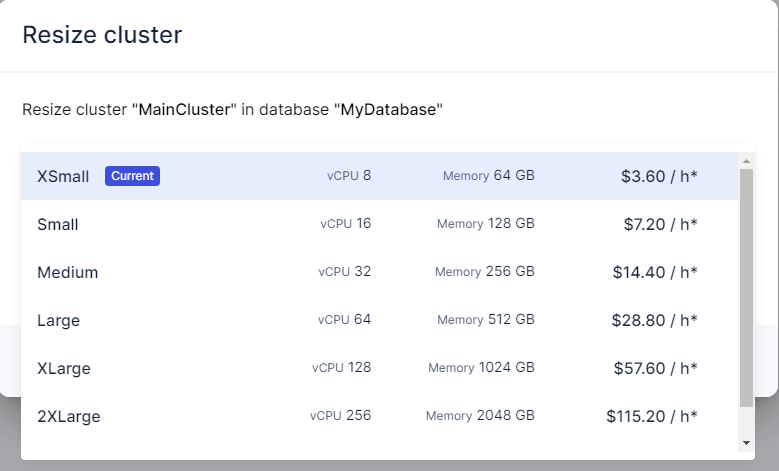Click the MyDatabase name in description
779x471 pixels.
[390, 110]
